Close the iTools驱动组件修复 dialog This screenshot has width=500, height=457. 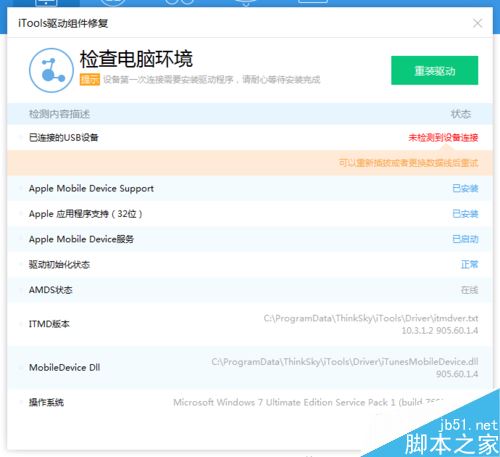(477, 23)
